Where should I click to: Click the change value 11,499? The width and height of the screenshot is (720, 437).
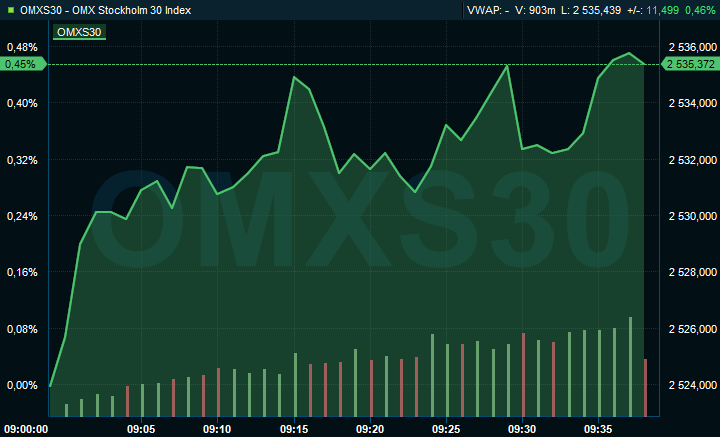pos(663,10)
